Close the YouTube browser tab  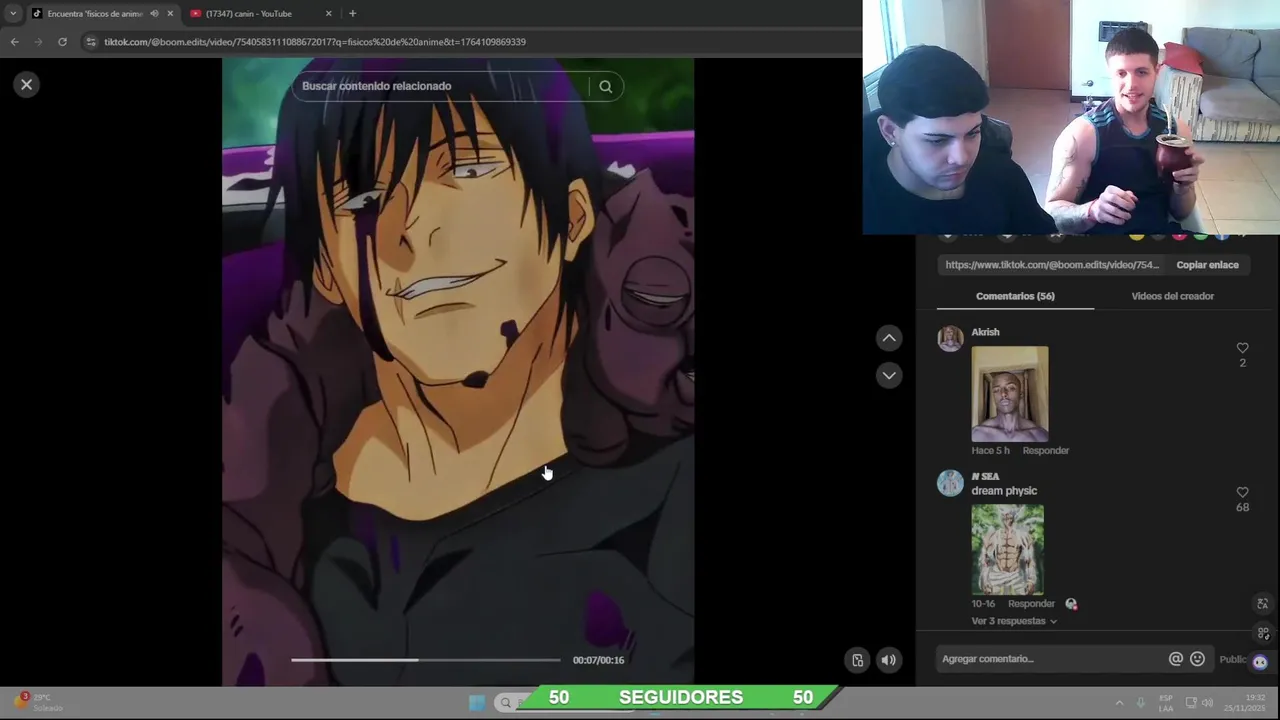click(x=329, y=13)
